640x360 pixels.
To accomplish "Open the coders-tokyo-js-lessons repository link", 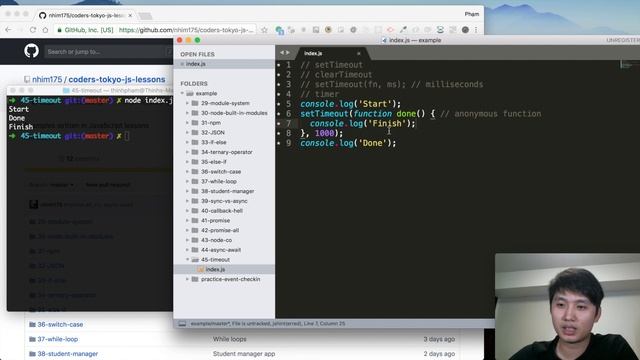I will 117,79.
